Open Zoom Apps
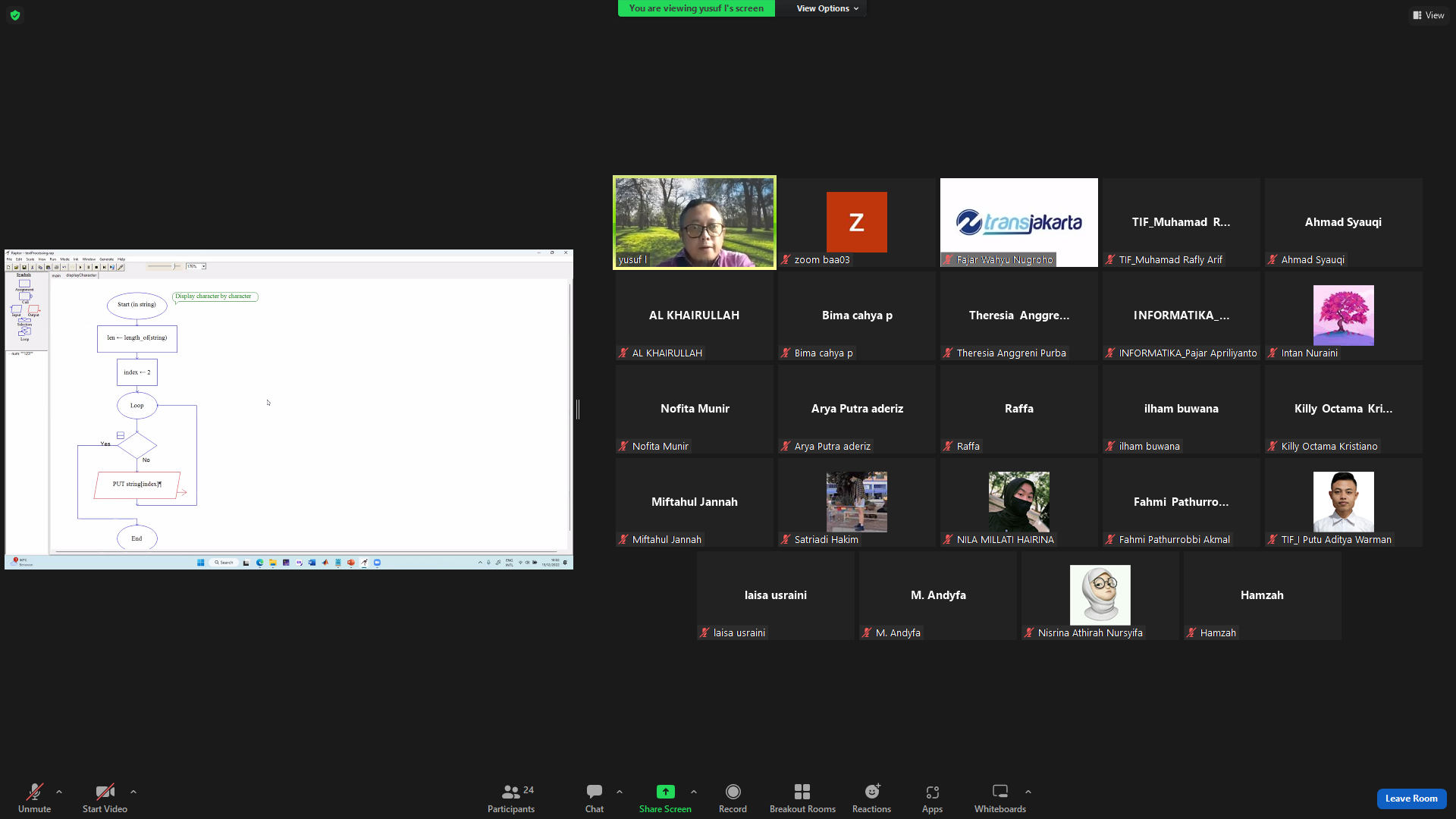The width and height of the screenshot is (1456, 819). pos(932,798)
